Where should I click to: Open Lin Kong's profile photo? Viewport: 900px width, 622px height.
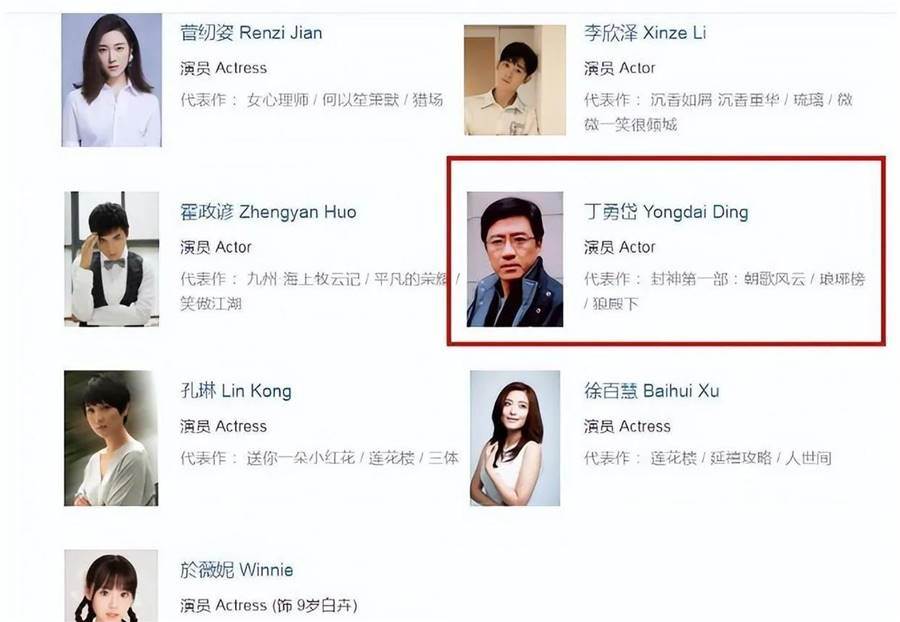(x=111, y=438)
